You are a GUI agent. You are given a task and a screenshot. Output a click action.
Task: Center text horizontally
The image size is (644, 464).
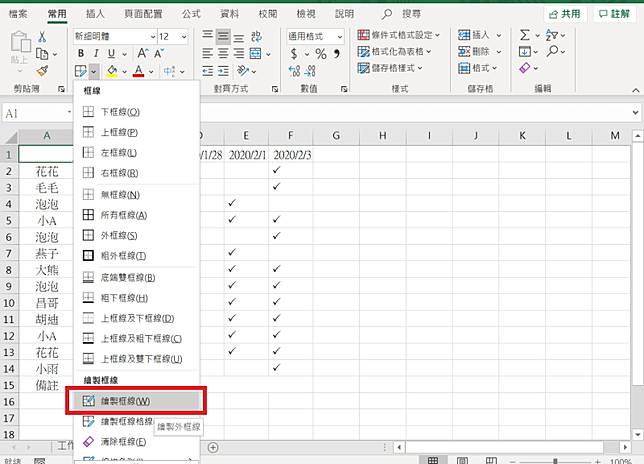click(x=223, y=53)
